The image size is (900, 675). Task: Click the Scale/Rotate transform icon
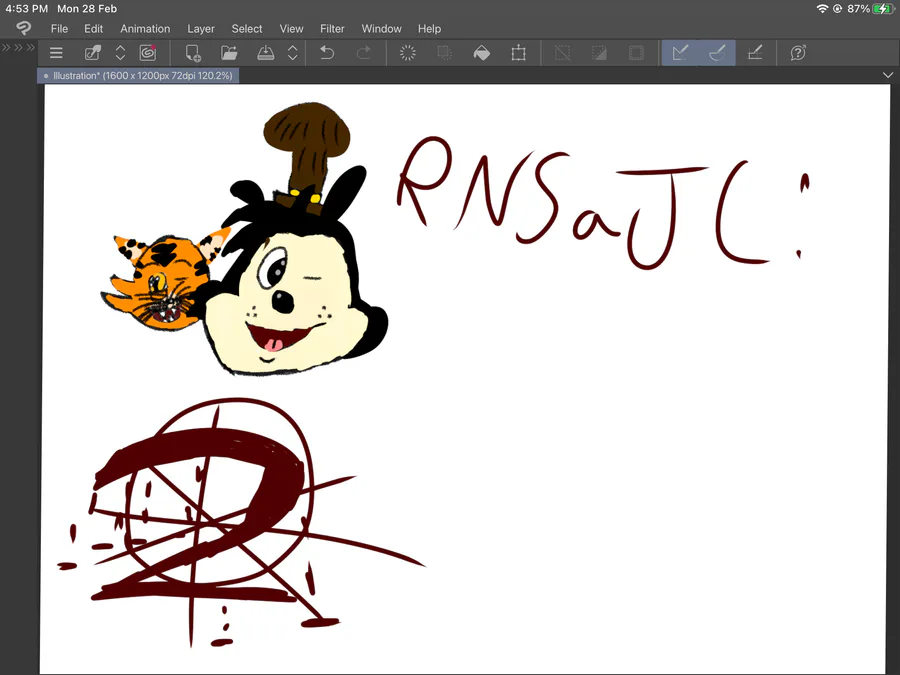coord(518,53)
